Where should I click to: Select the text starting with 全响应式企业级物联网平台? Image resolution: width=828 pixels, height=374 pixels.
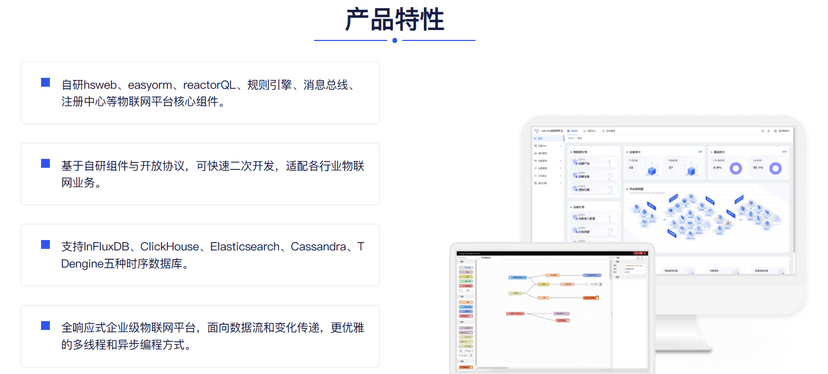click(212, 336)
